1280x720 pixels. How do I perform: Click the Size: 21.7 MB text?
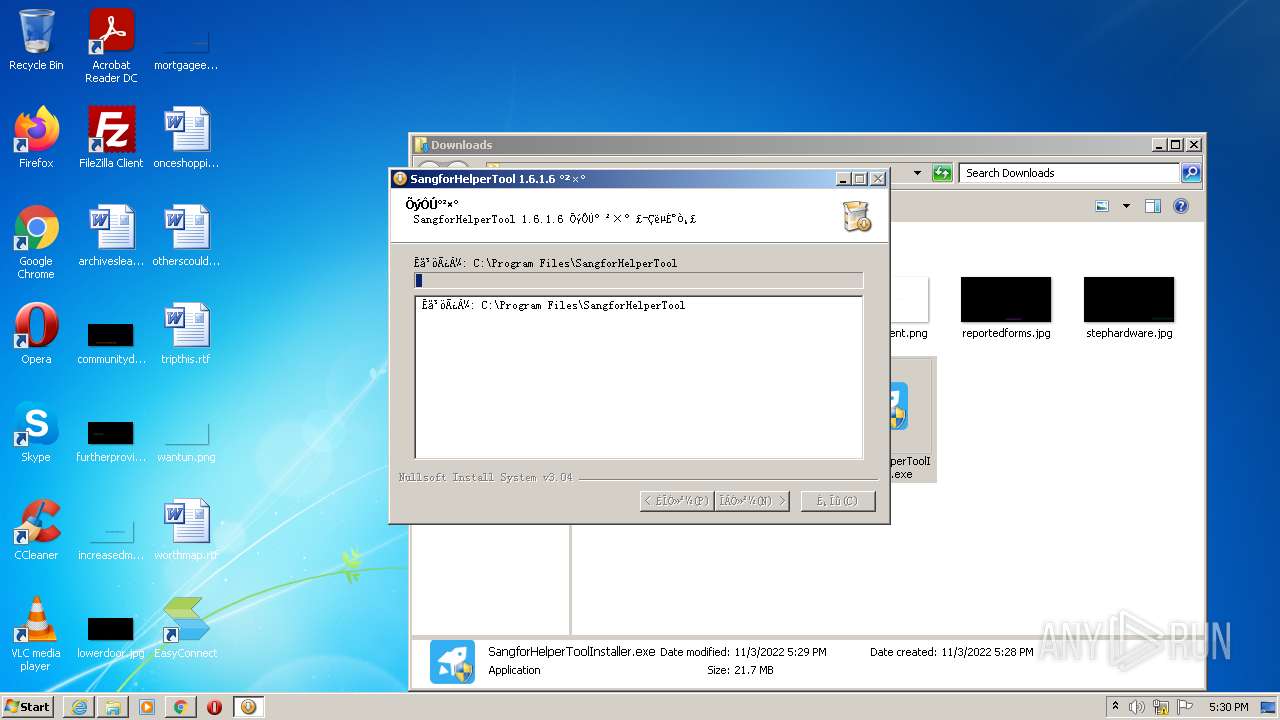coord(740,670)
